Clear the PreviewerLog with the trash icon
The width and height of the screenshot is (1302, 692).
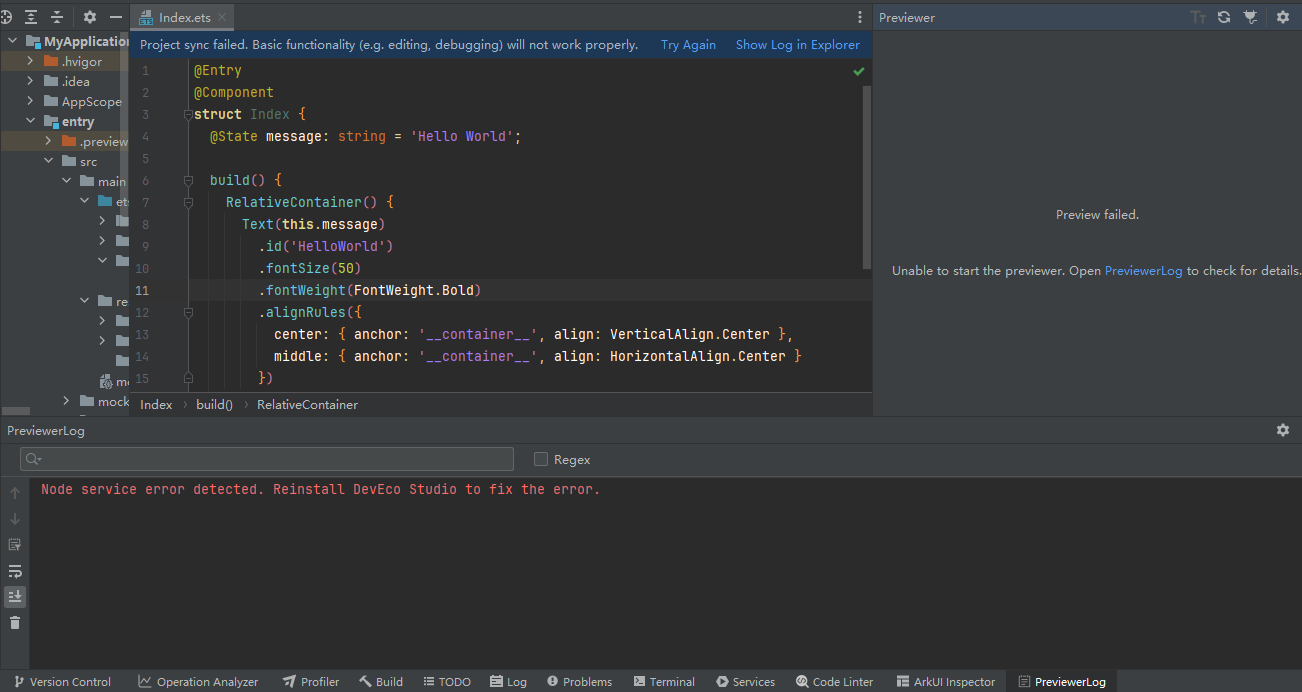[15, 623]
